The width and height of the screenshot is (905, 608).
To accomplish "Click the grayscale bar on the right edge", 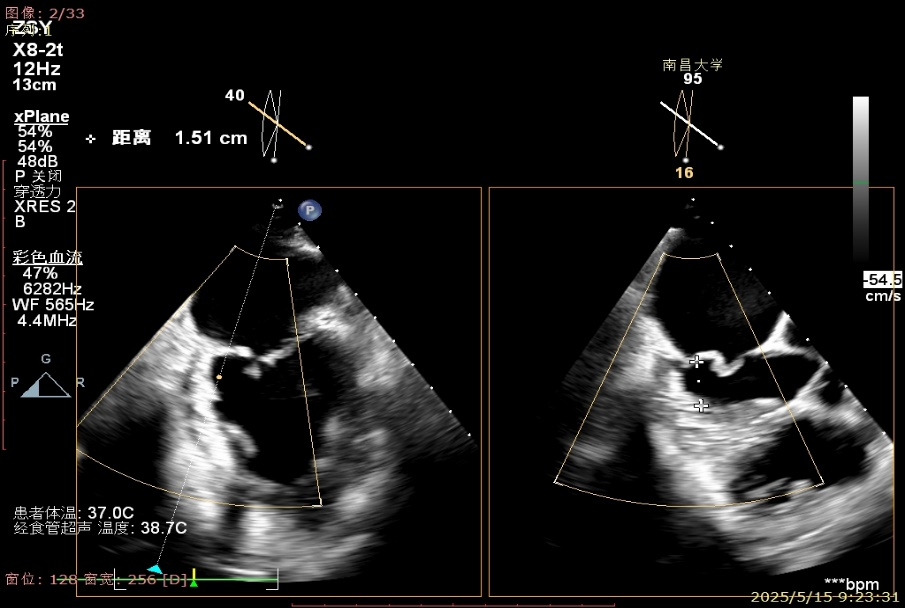I will 861,179.
